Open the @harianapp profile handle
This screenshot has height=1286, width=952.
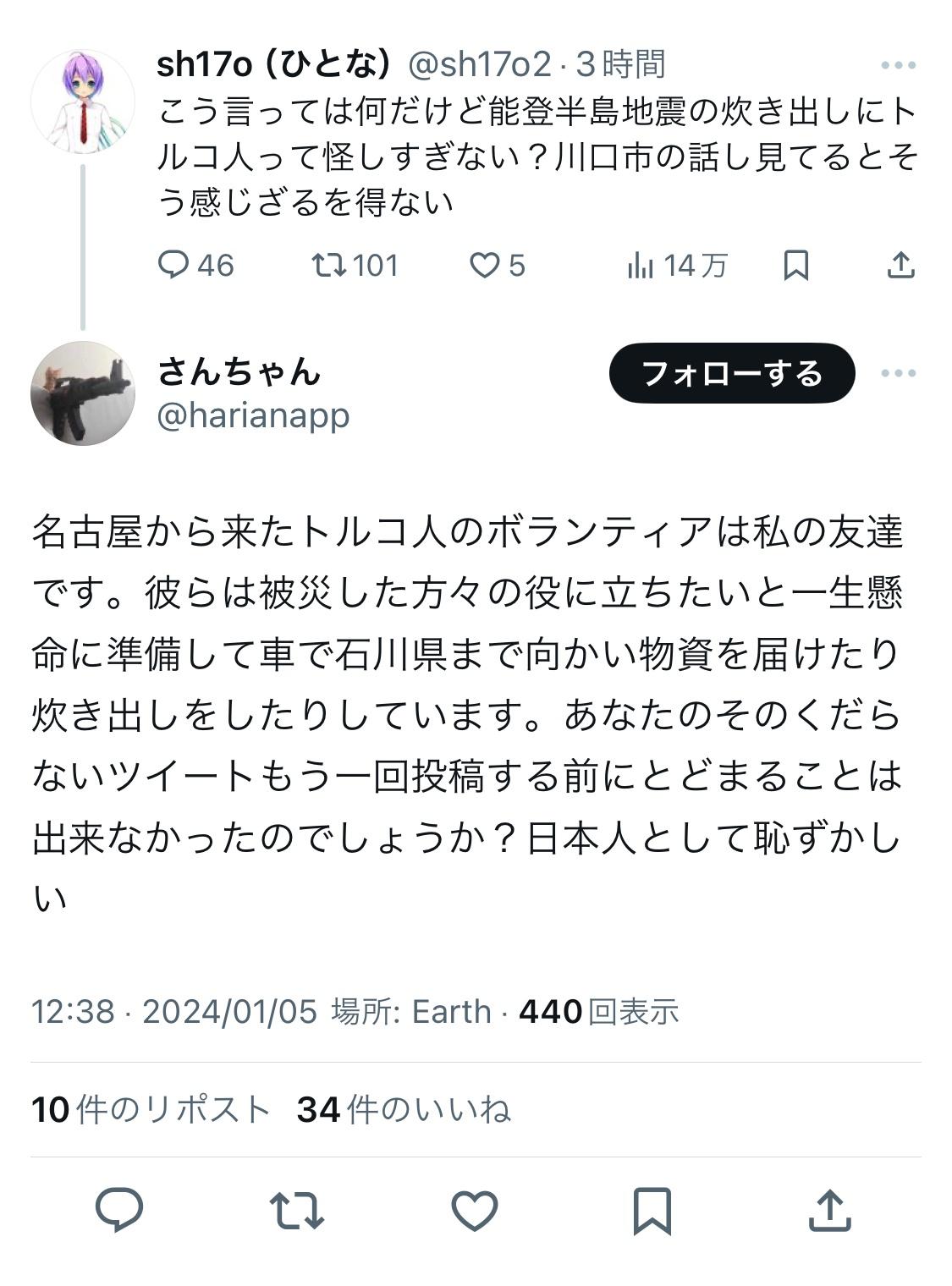(x=253, y=415)
